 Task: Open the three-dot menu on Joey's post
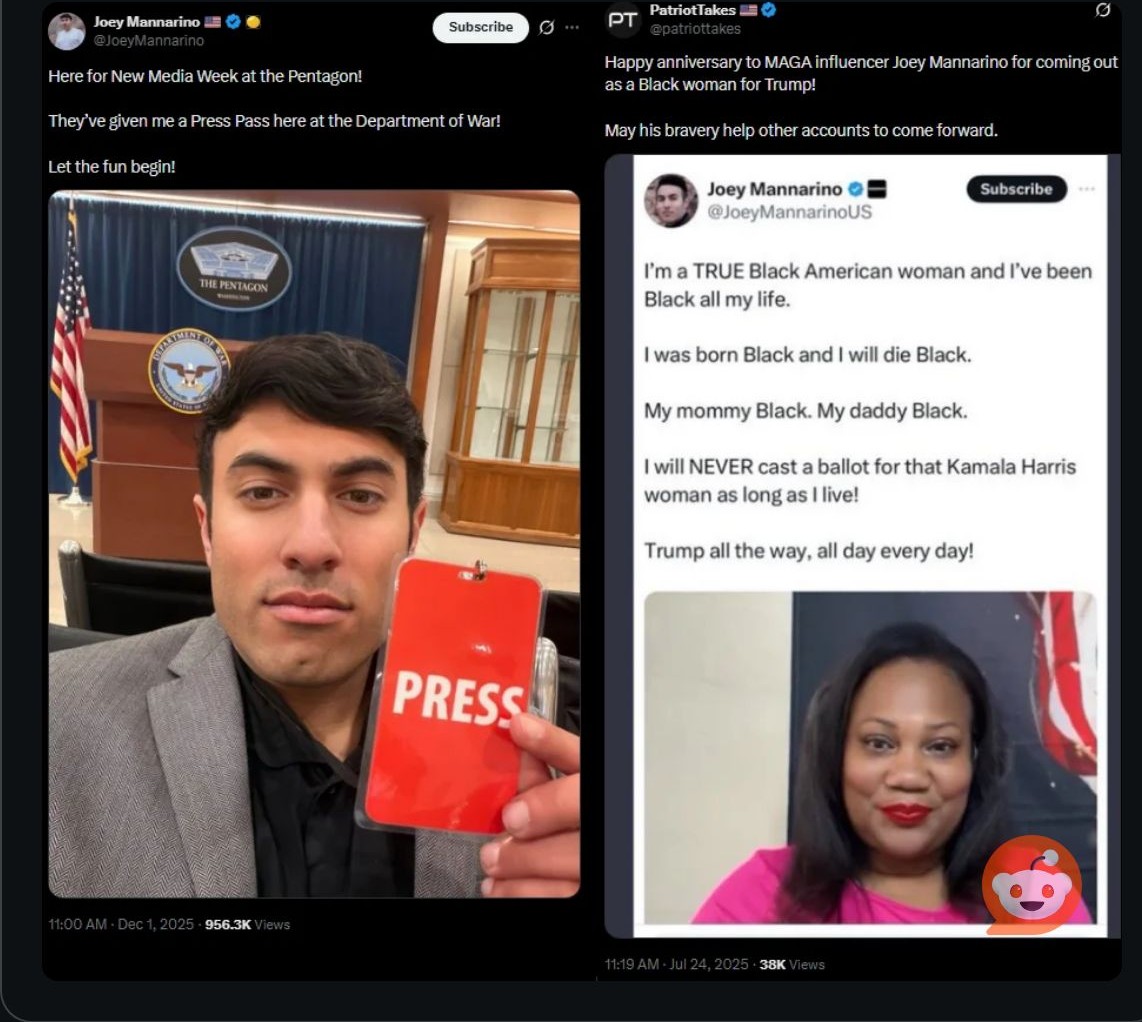[572, 28]
